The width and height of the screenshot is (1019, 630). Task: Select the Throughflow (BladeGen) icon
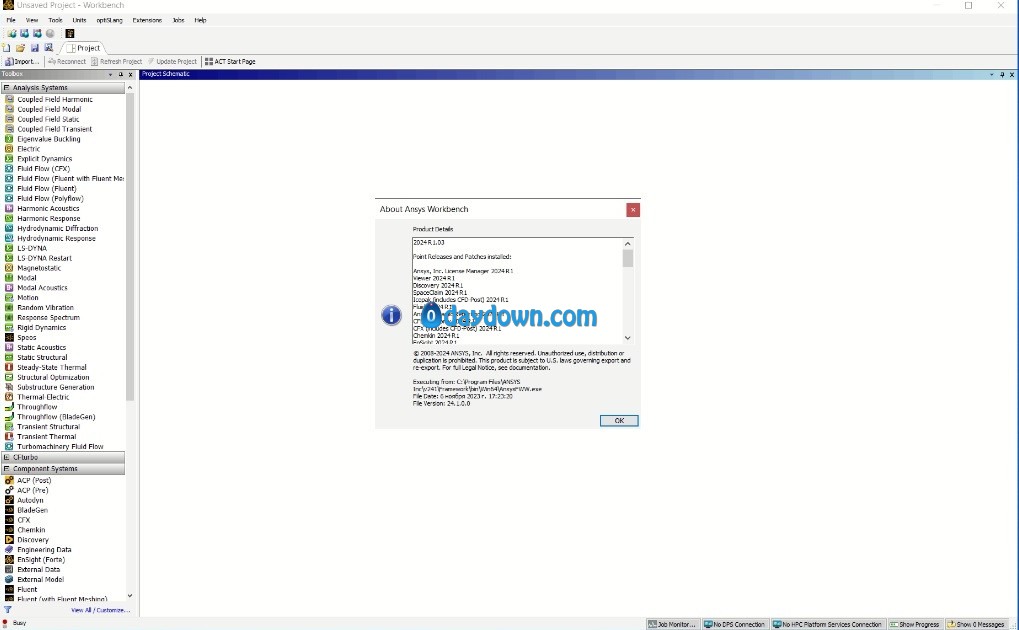point(9,417)
